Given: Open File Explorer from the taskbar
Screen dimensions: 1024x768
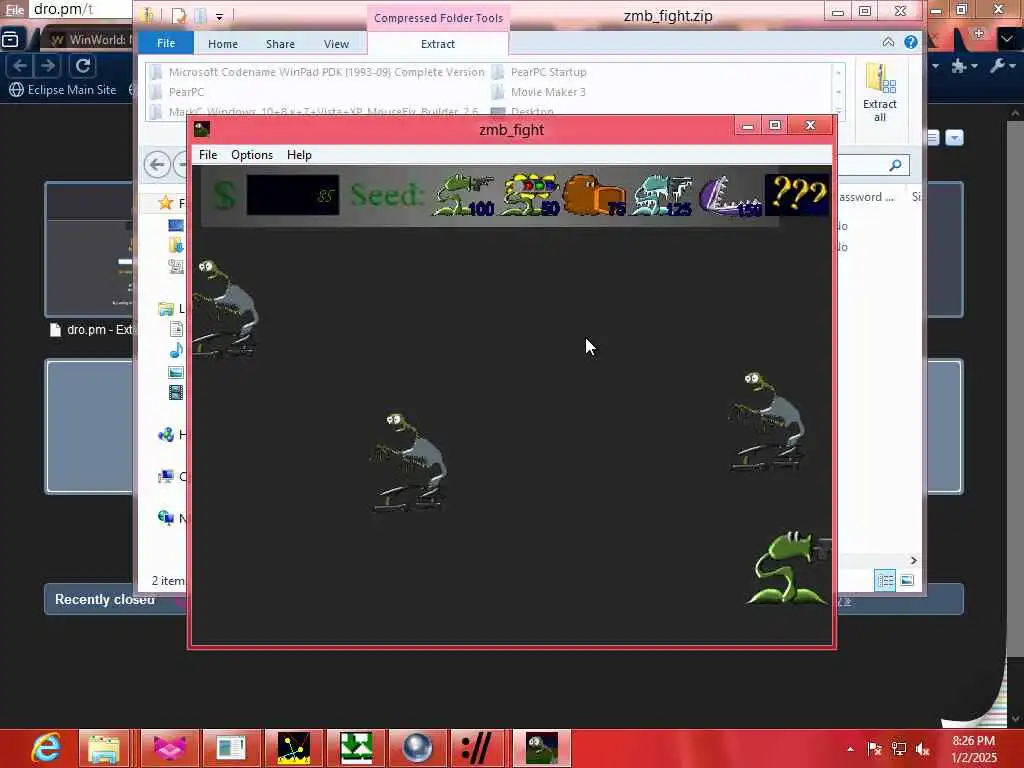Looking at the screenshot, I should pyautogui.click(x=104, y=748).
